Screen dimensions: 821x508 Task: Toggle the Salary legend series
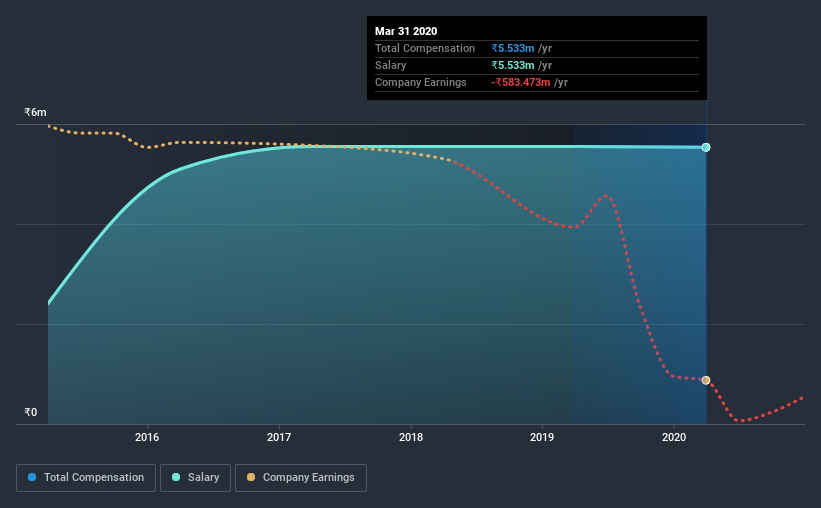pos(195,478)
